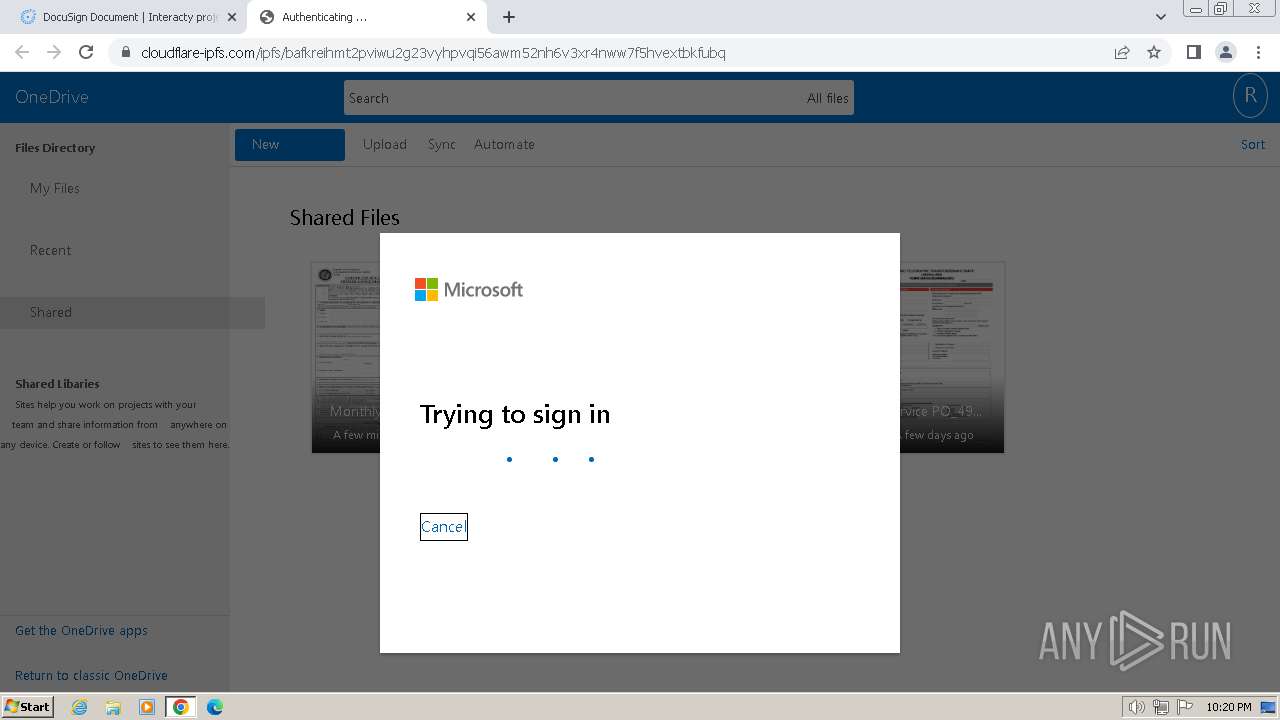Click the Action Center flag icon

(1185, 707)
